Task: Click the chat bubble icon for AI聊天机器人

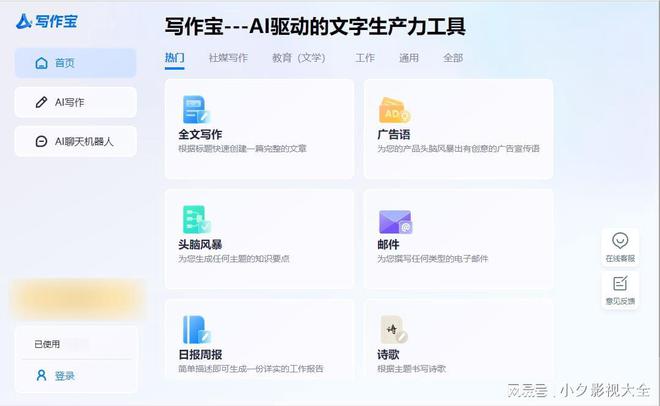Action: pos(41,141)
